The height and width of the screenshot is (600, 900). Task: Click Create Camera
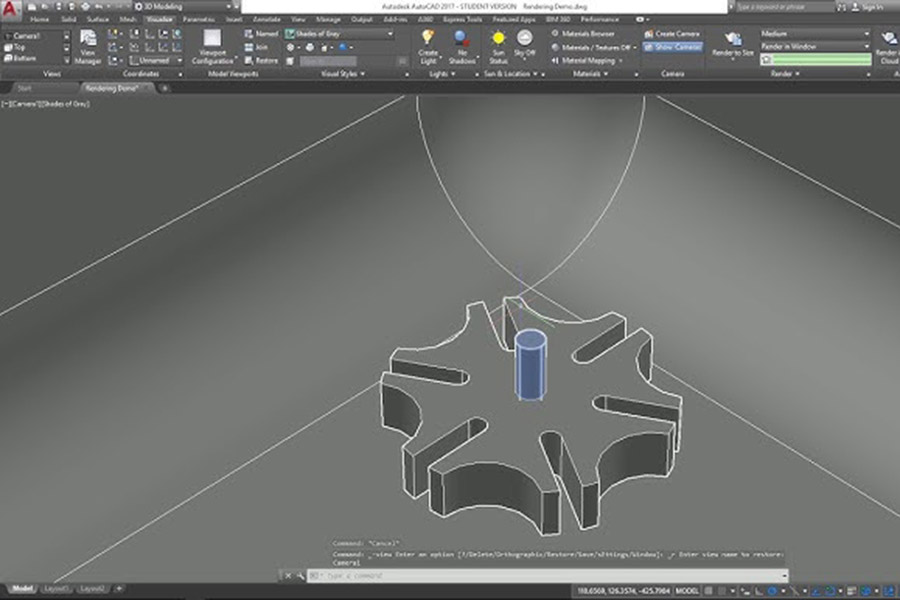click(672, 34)
